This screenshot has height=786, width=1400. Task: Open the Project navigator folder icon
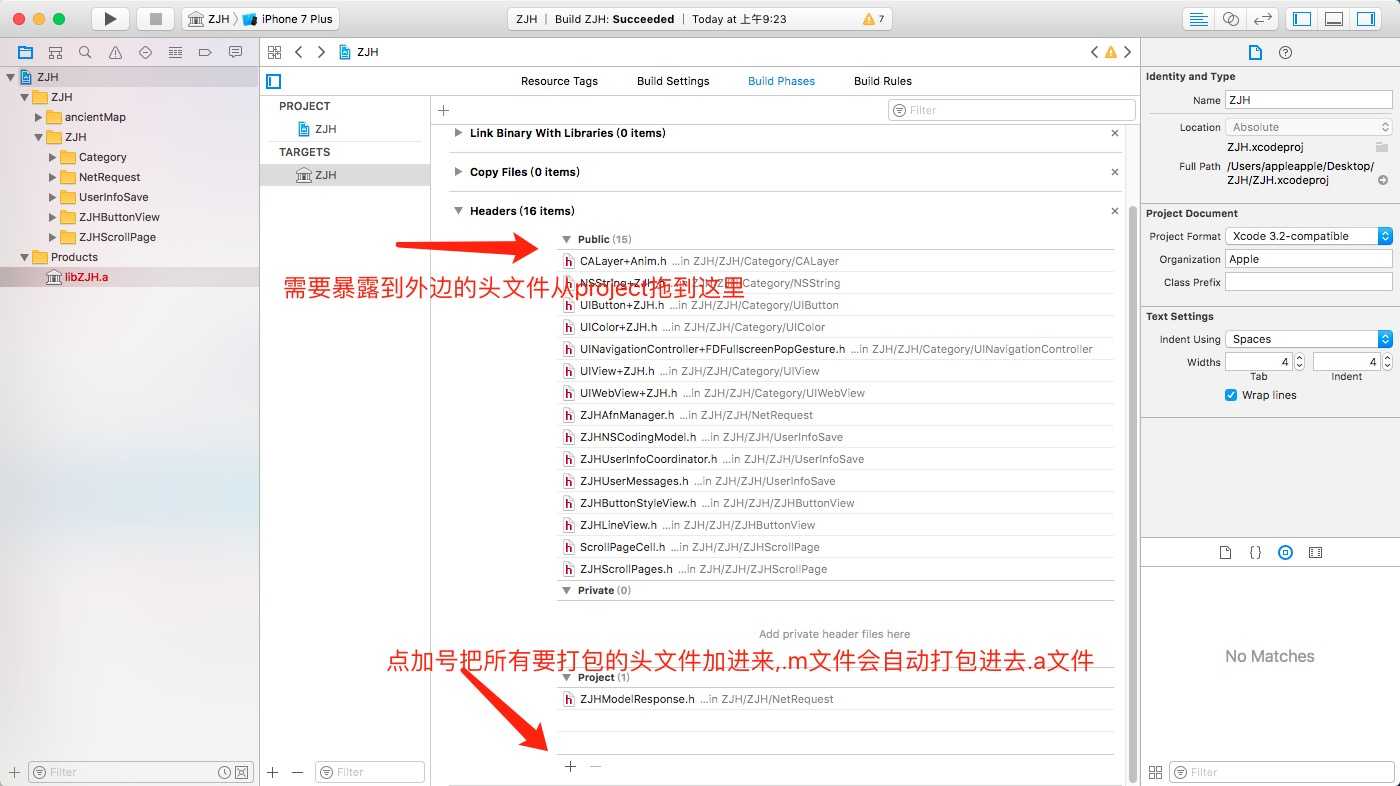[25, 52]
